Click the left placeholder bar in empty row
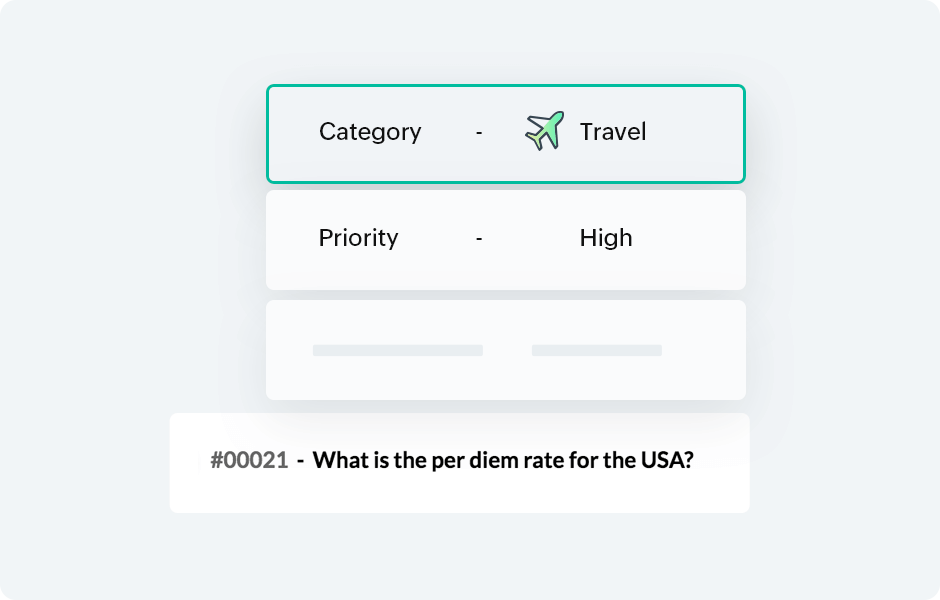This screenshot has height=600, width=940. 397,350
